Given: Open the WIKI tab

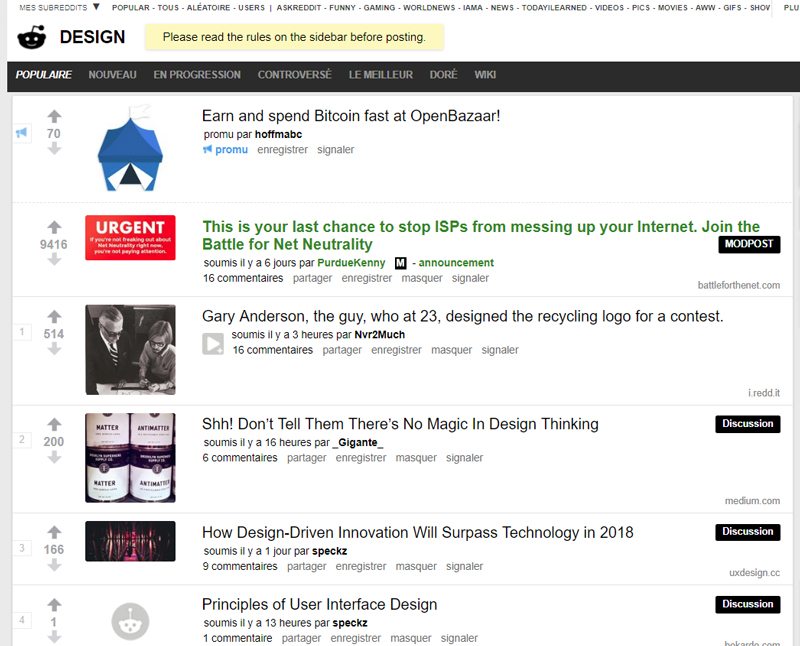Looking at the screenshot, I should [485, 75].
